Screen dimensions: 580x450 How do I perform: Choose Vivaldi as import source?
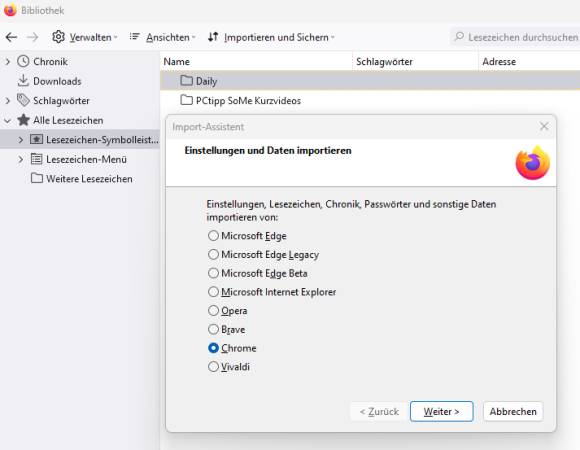point(213,367)
